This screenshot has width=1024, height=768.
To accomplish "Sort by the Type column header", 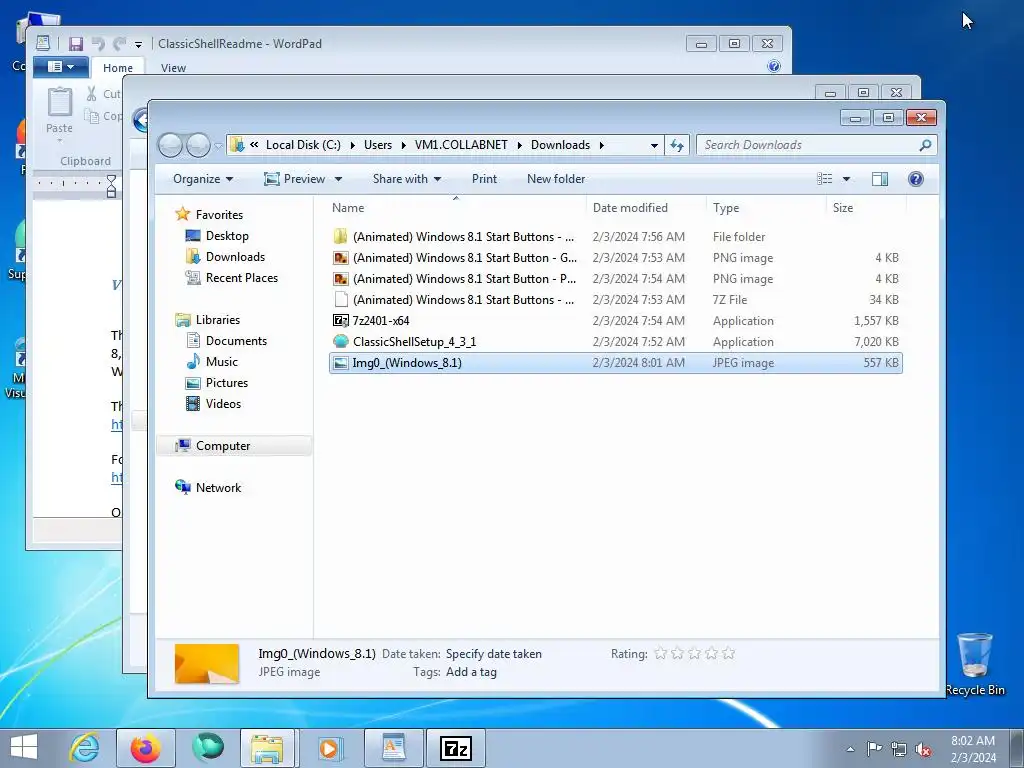I will click(726, 208).
